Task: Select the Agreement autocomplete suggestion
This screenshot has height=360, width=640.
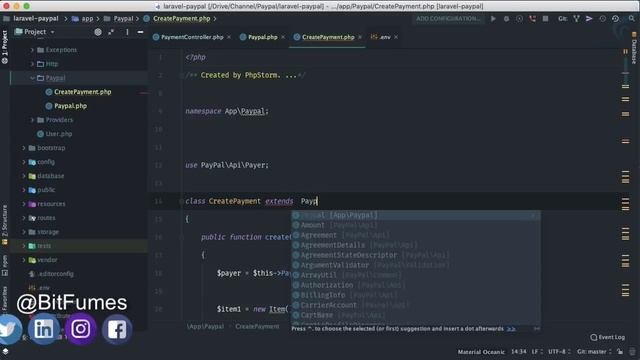Action: (x=416, y=236)
